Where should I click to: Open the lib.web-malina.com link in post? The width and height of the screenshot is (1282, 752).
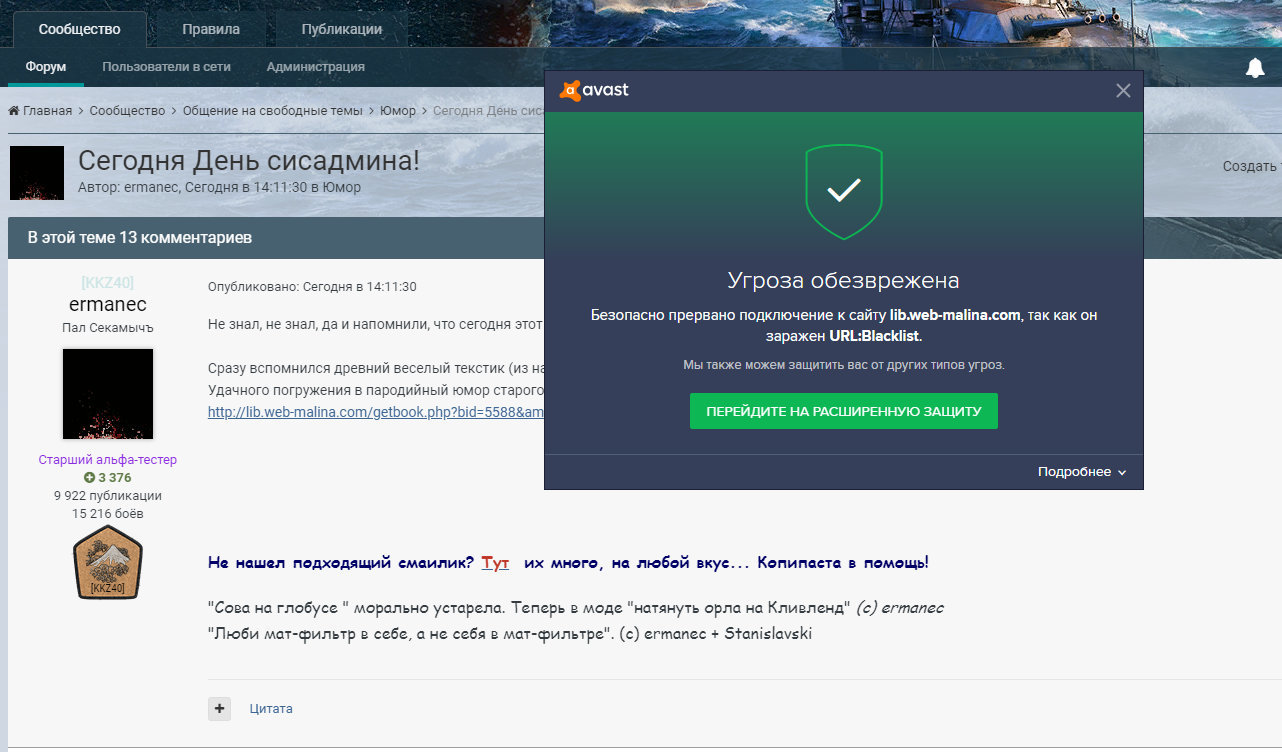(376, 412)
